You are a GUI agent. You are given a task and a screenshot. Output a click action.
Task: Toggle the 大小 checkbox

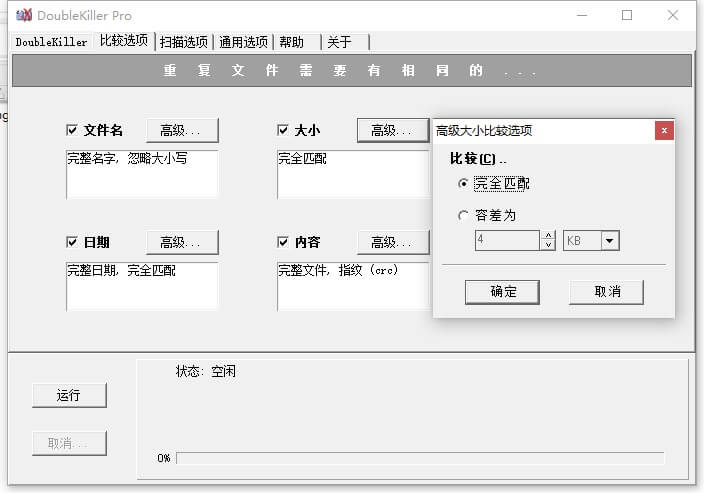click(283, 130)
